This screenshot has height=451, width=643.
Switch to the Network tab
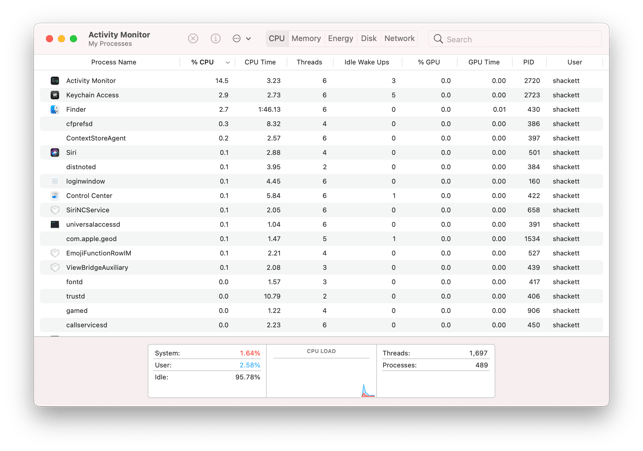point(399,39)
